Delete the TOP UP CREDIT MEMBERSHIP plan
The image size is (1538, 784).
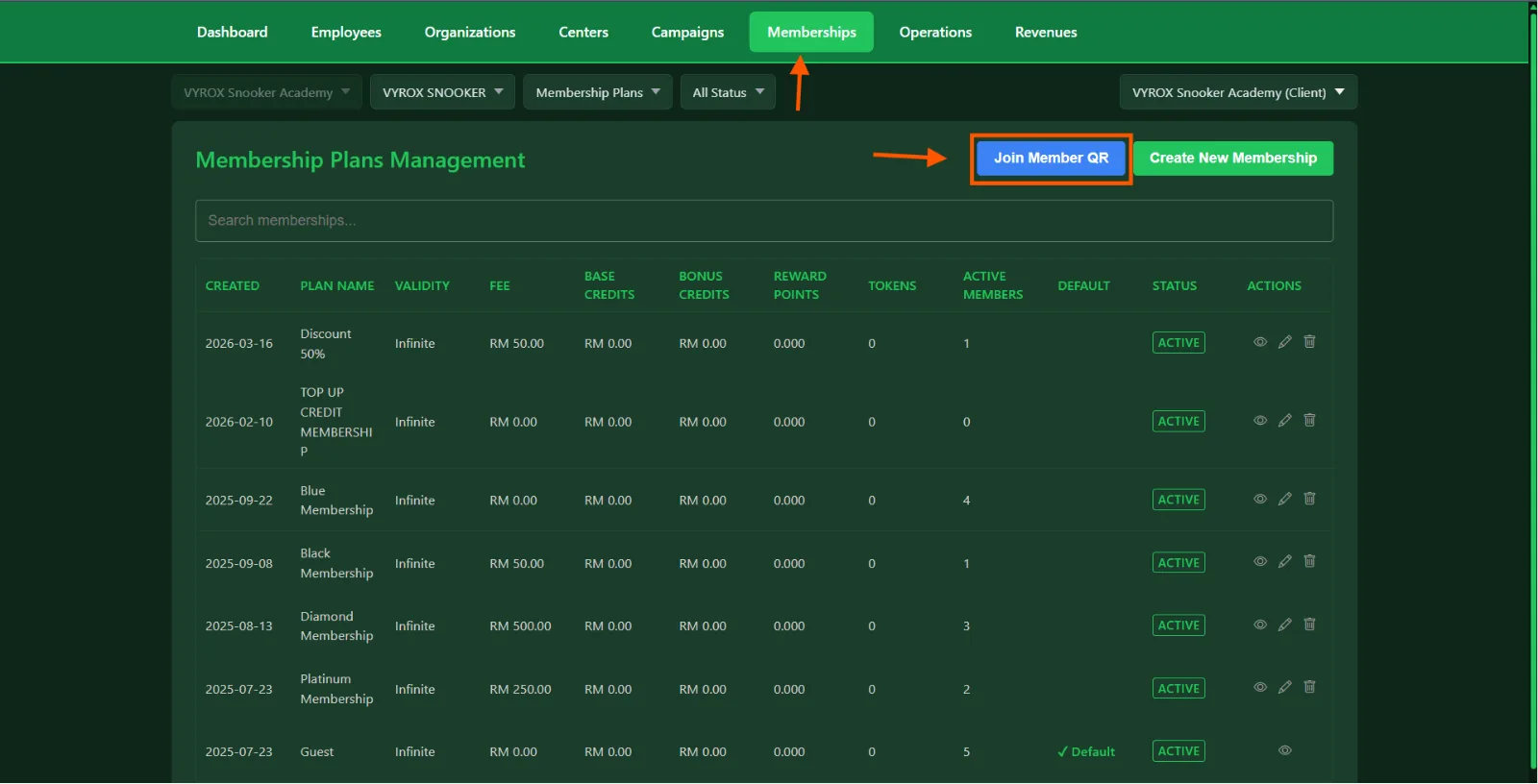tap(1309, 420)
